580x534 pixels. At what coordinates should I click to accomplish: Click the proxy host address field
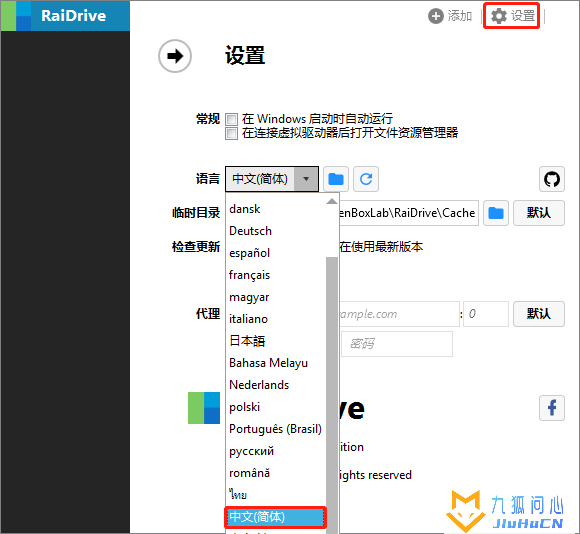[399, 314]
